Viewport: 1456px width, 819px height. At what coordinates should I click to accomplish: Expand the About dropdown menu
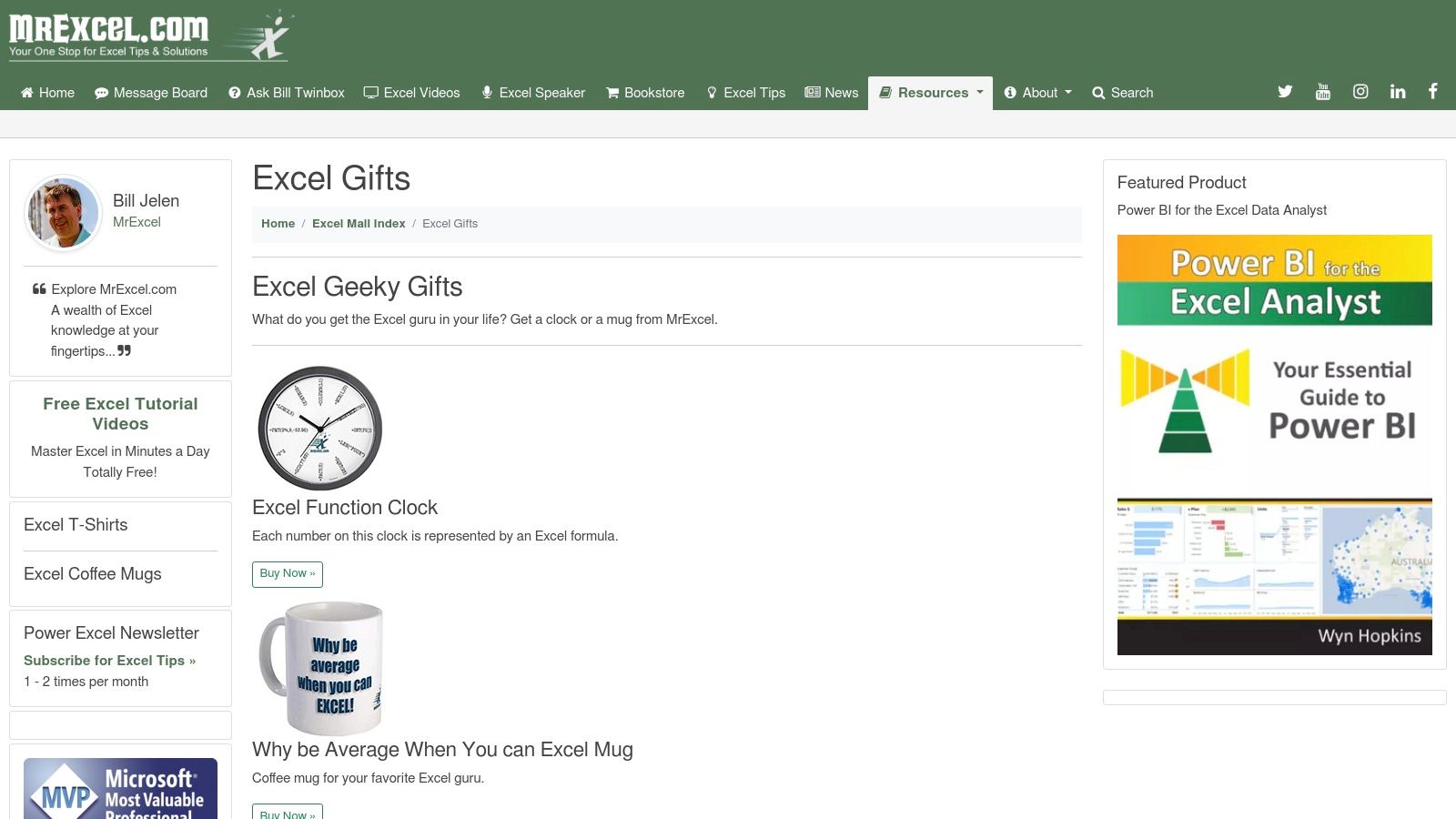[x=1037, y=93]
